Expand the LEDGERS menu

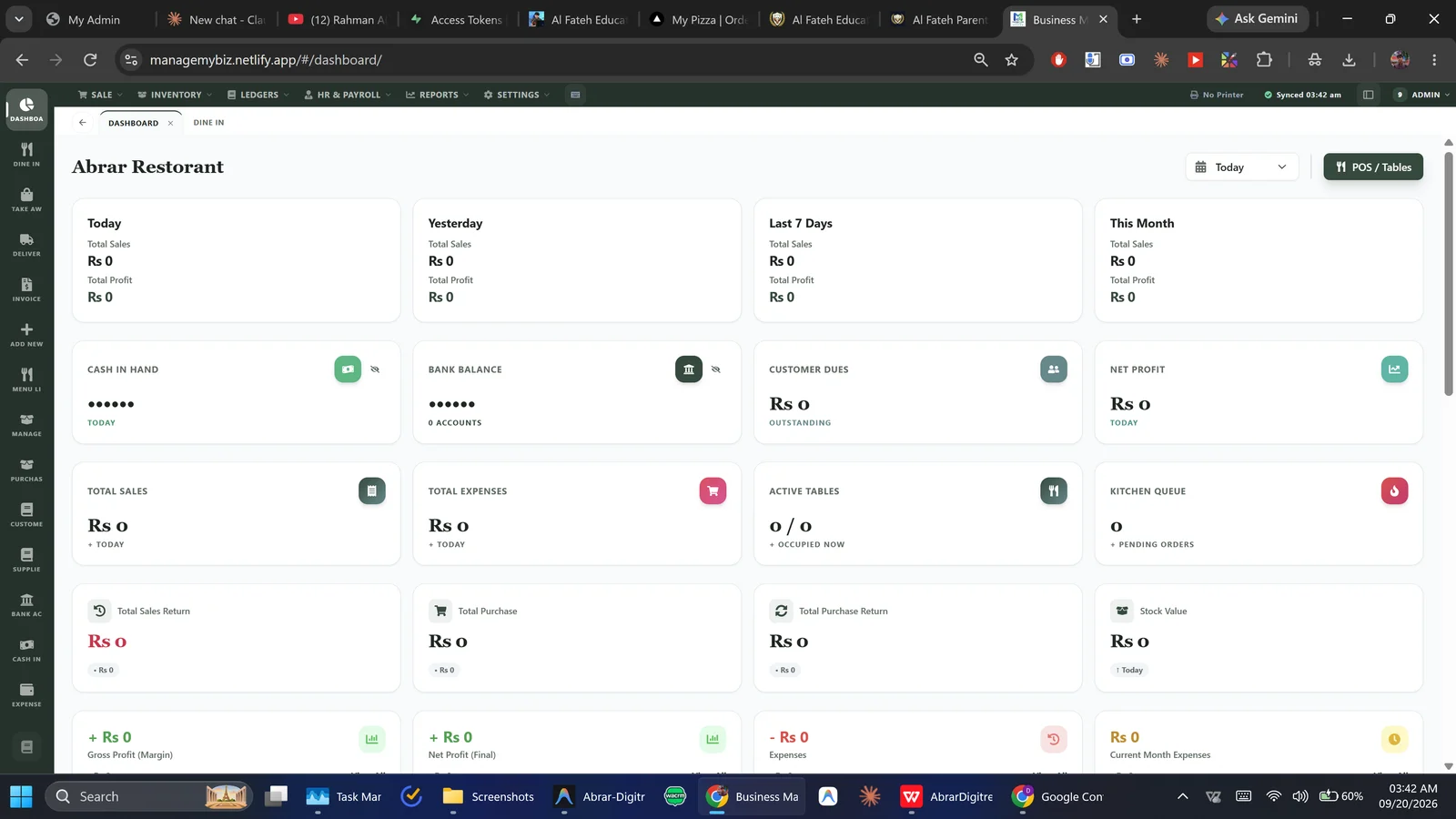pyautogui.click(x=258, y=95)
